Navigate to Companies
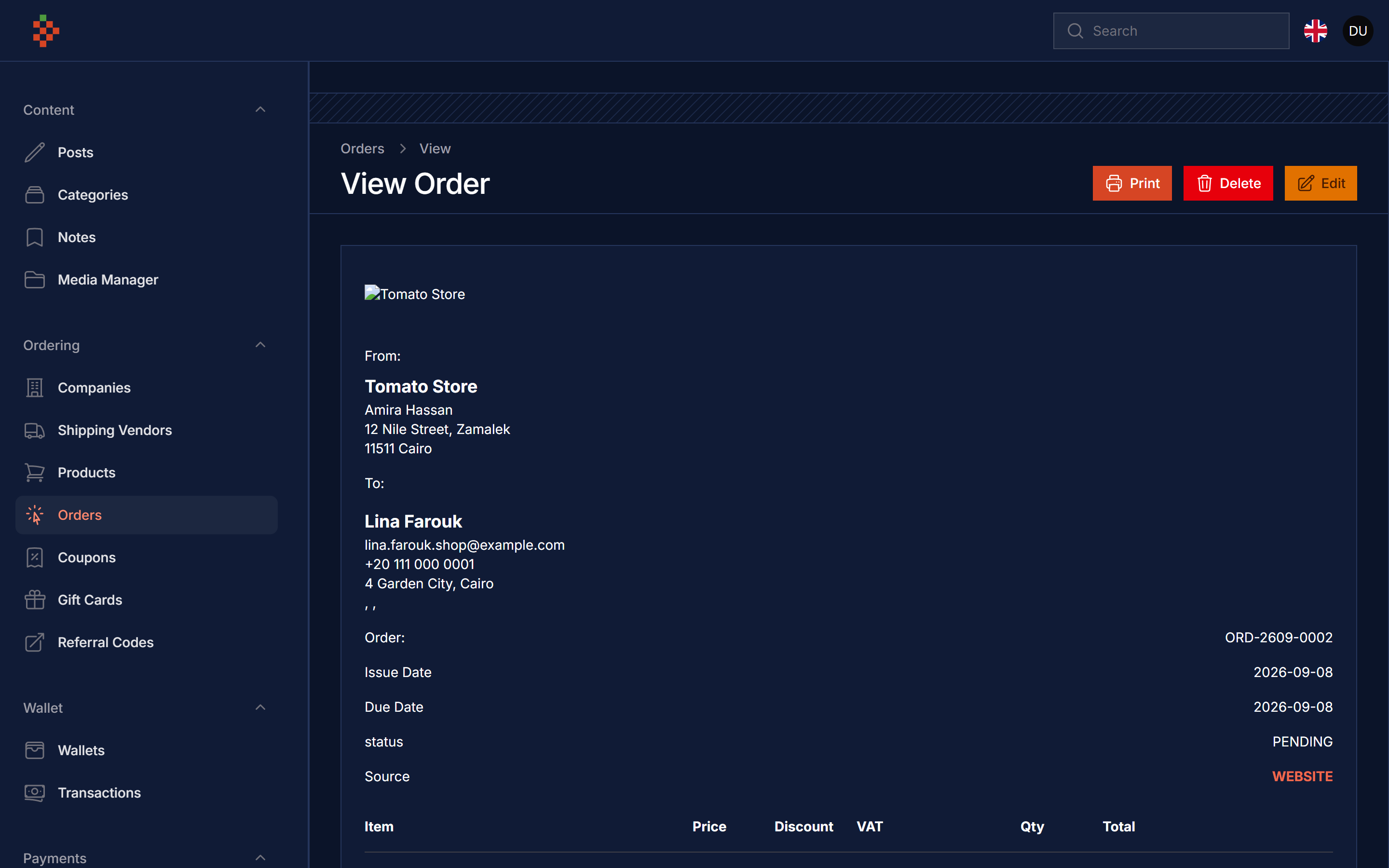 [x=146, y=388]
